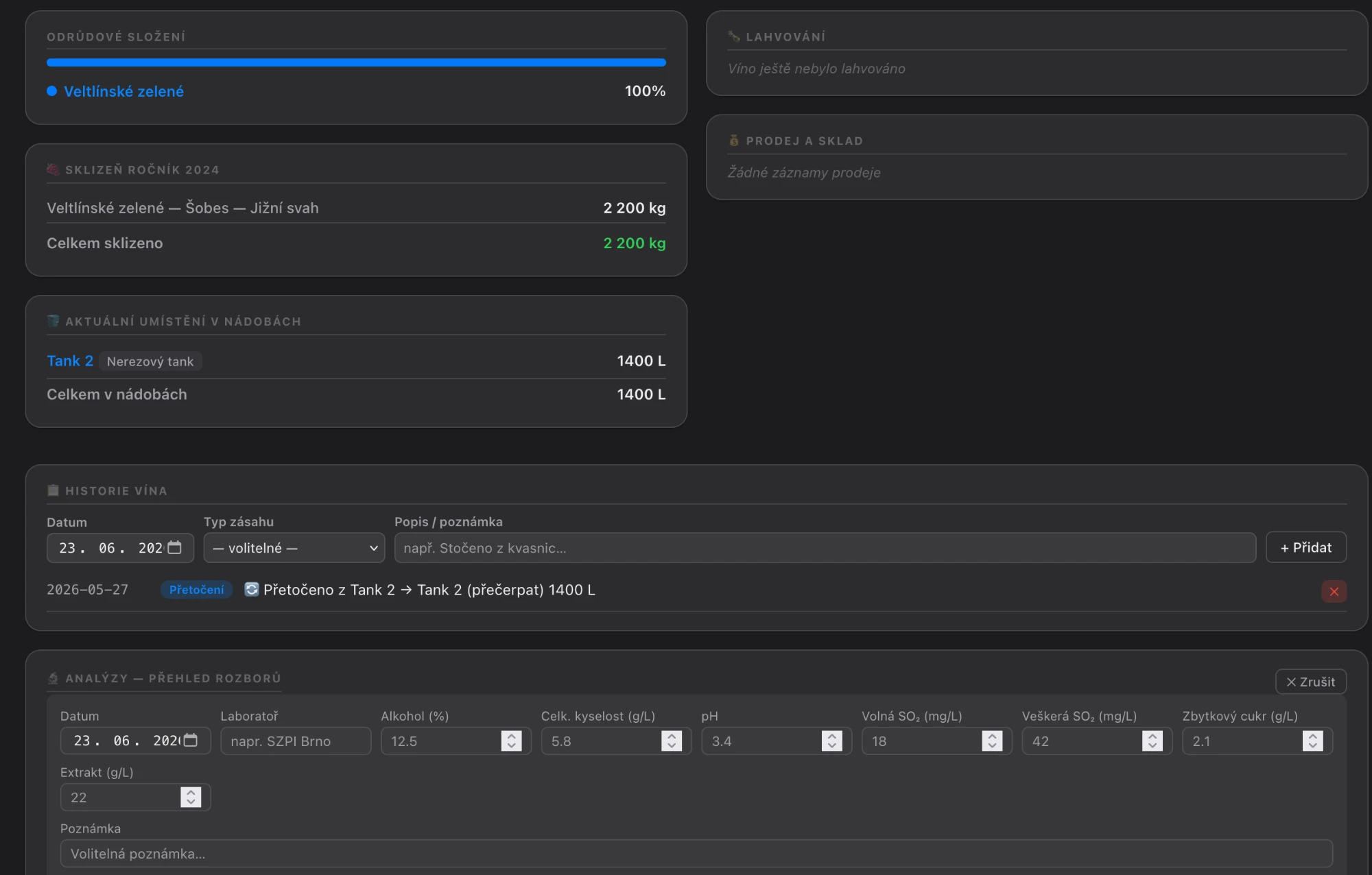
Task: Click the microscope icon in Analýzy header
Action: click(x=53, y=678)
